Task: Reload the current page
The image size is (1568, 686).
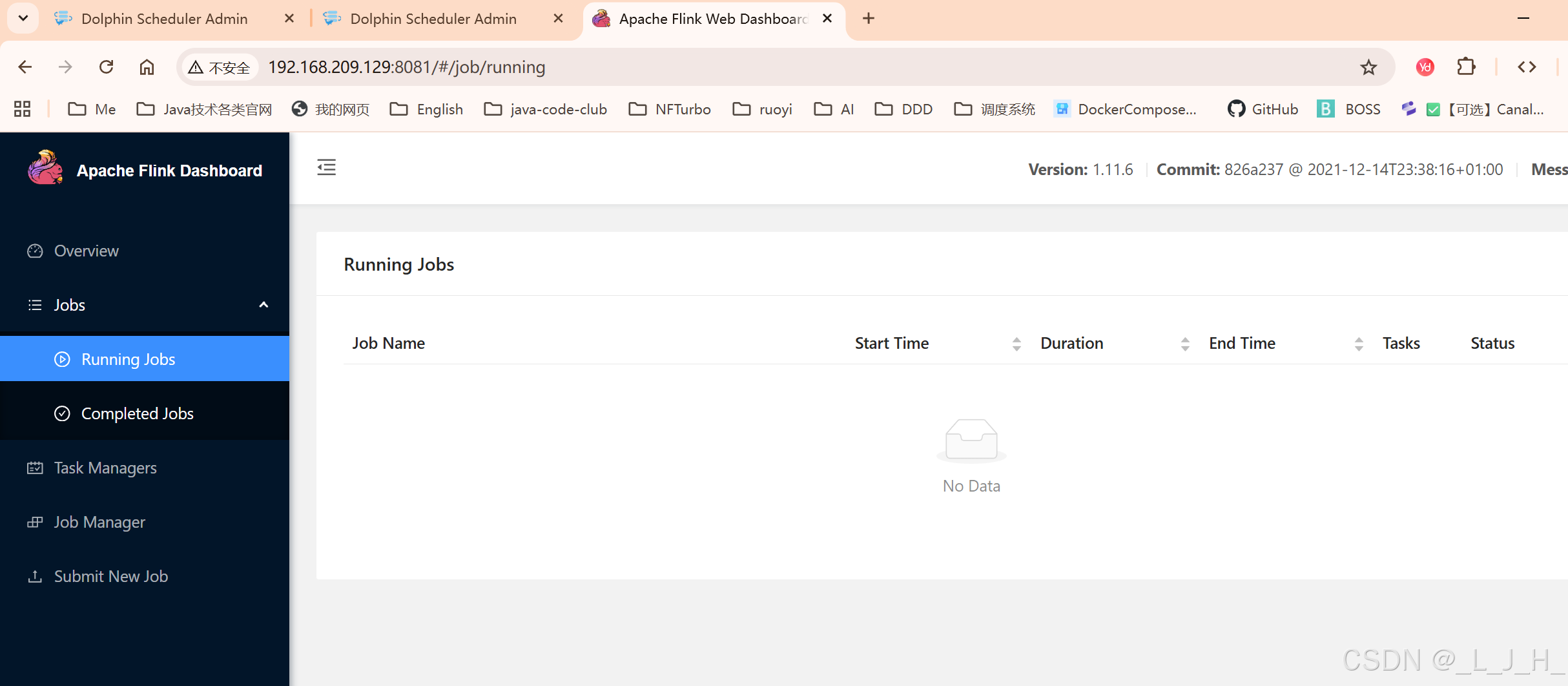Action: coord(107,67)
